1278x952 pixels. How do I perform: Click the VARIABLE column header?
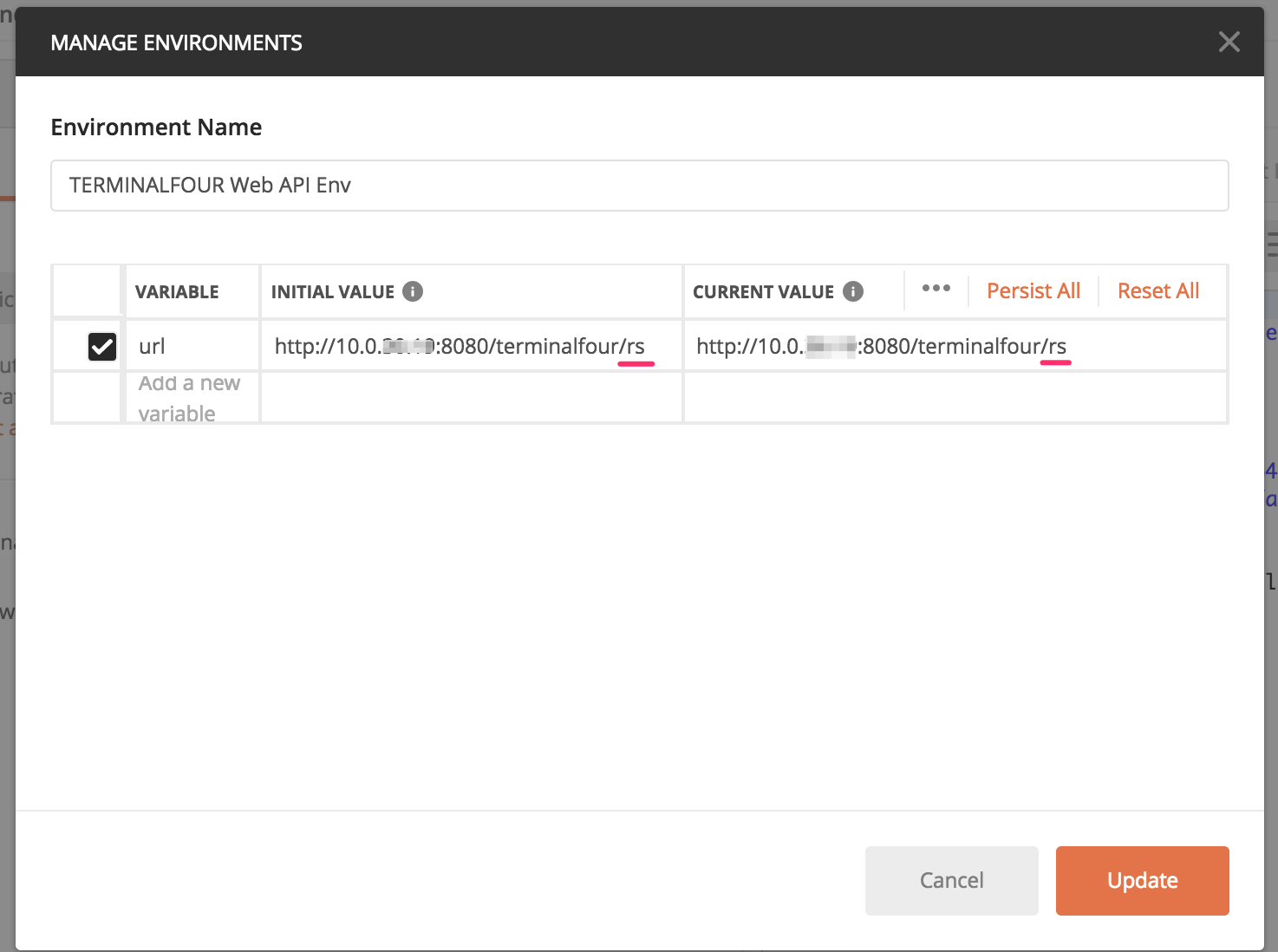[x=177, y=292]
